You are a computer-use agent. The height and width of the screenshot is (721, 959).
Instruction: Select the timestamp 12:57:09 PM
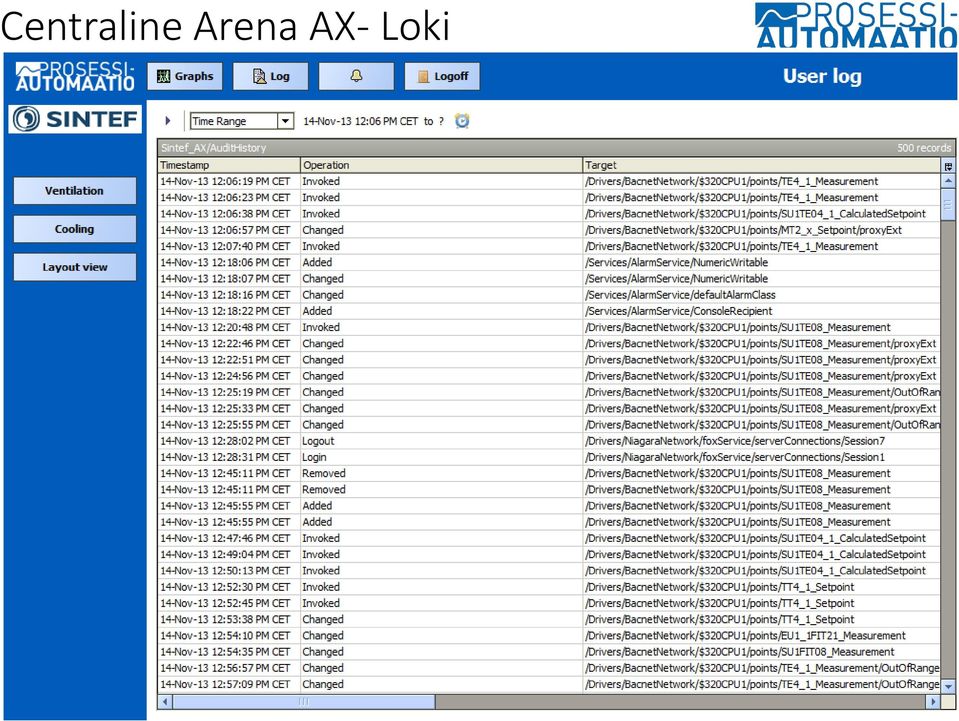[x=225, y=684]
